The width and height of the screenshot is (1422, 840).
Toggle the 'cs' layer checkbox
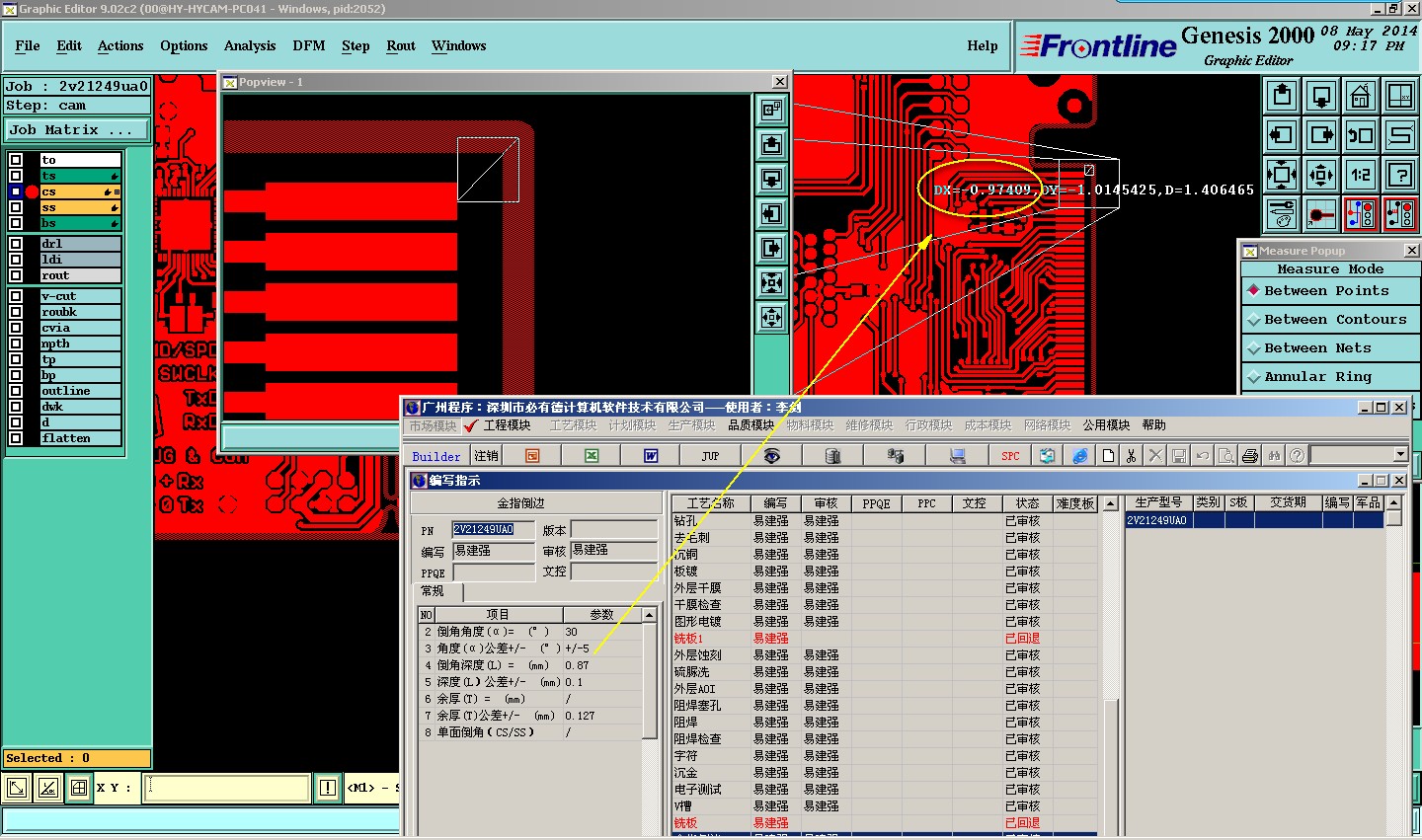click(x=16, y=191)
